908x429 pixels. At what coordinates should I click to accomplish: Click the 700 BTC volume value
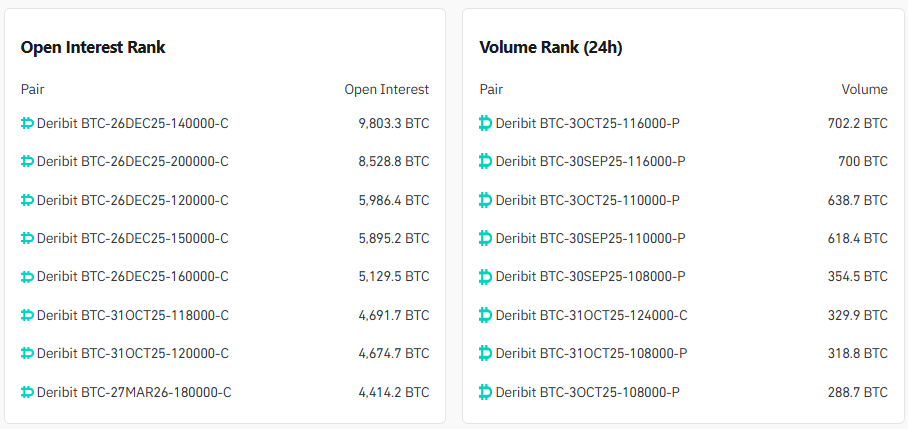(863, 162)
